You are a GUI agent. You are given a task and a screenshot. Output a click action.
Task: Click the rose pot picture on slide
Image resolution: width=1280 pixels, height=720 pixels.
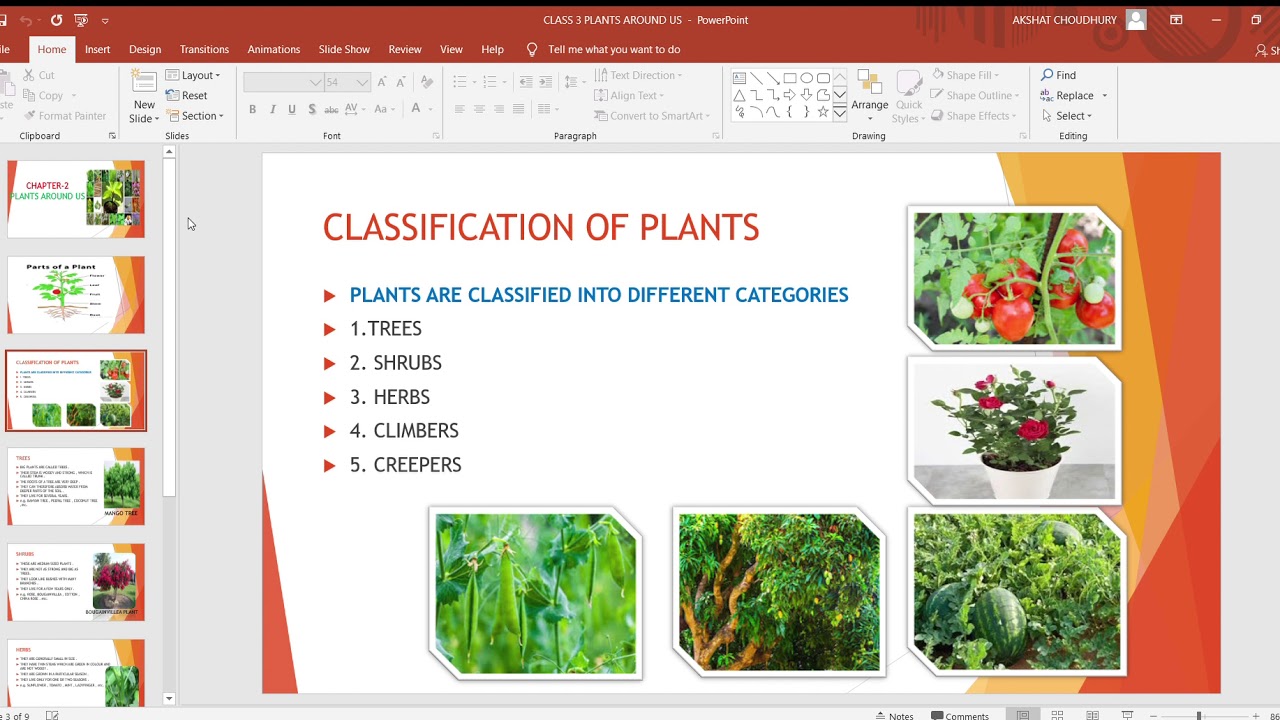pos(1014,430)
